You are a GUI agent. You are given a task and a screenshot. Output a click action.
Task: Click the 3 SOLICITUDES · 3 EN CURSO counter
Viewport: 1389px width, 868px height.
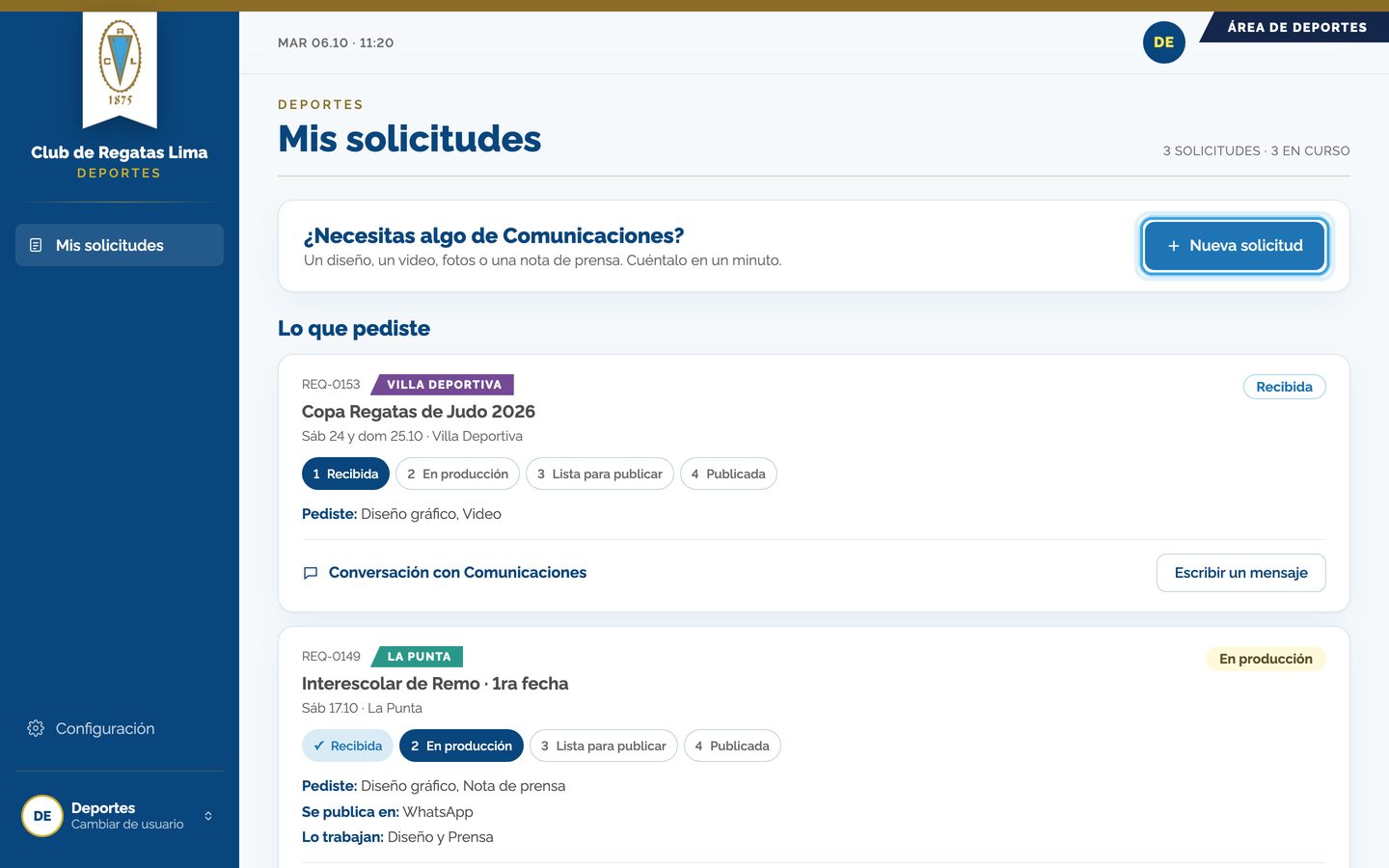[1256, 150]
